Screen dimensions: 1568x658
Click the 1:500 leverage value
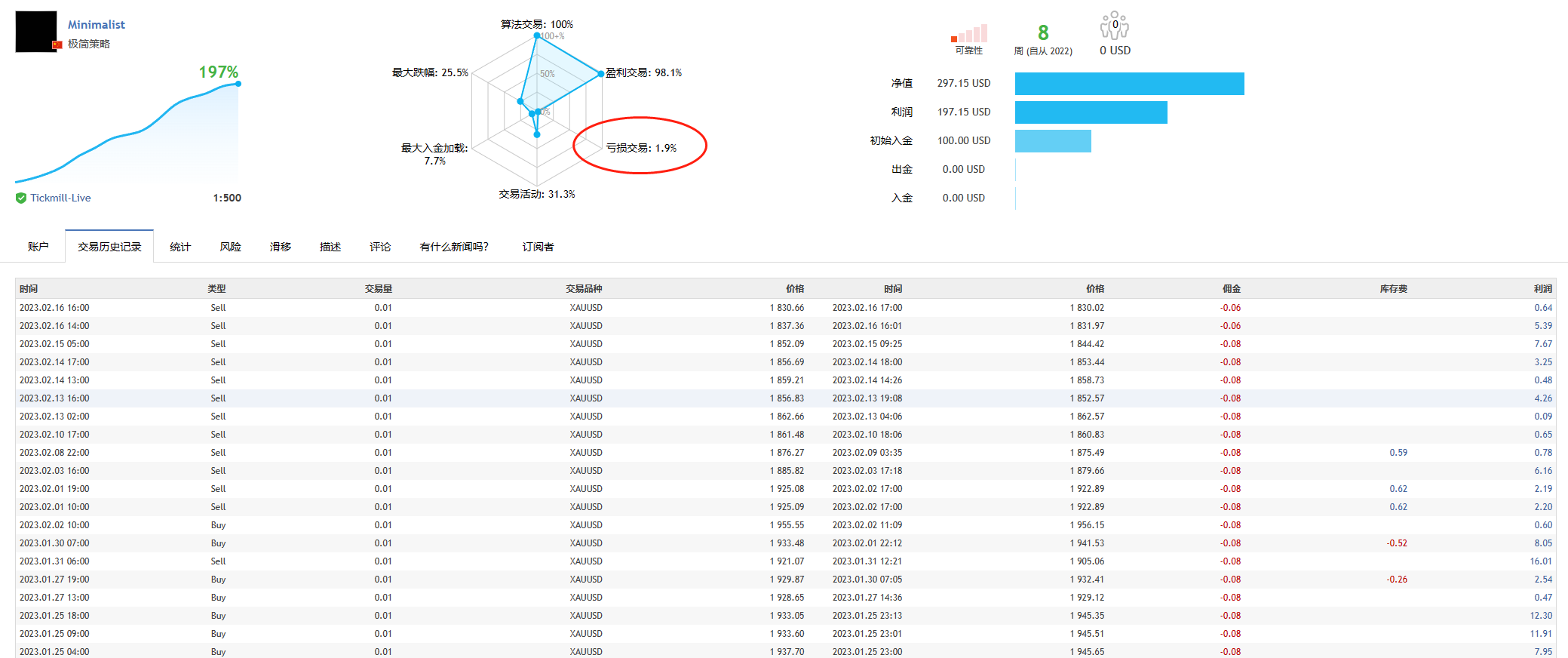tap(227, 198)
